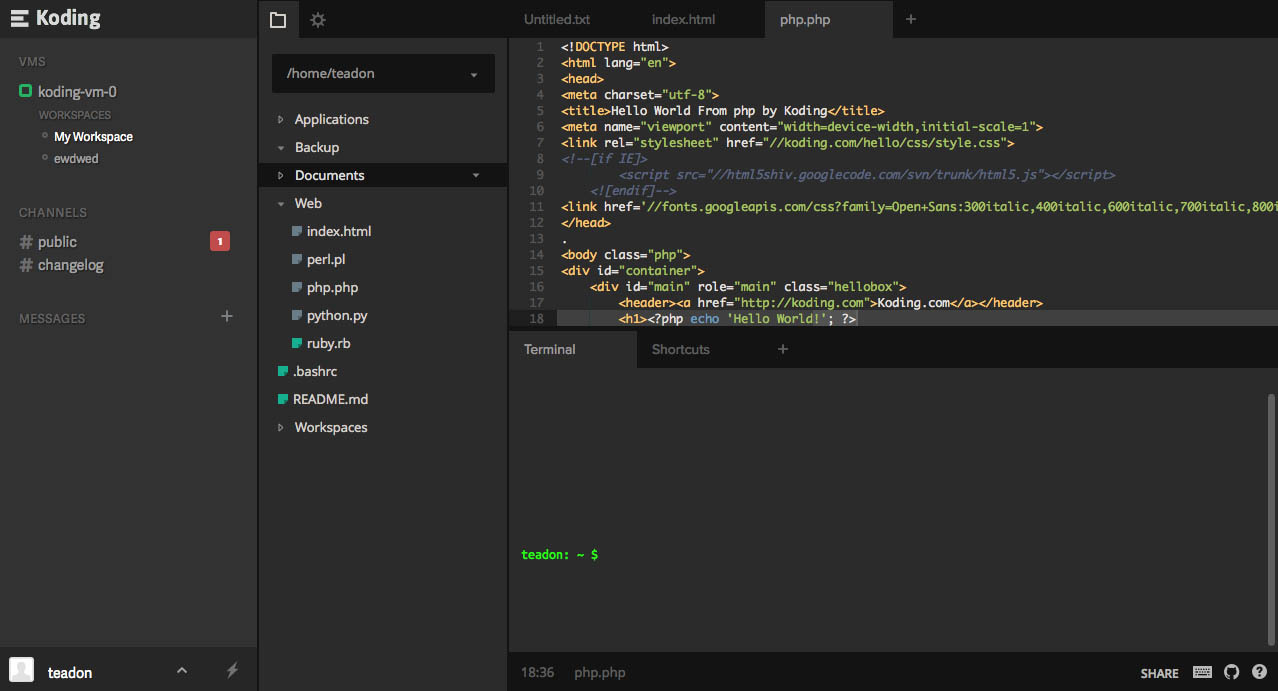Image resolution: width=1278 pixels, height=691 pixels.
Task: Open the file tree folder icon tab
Action: (x=278, y=19)
